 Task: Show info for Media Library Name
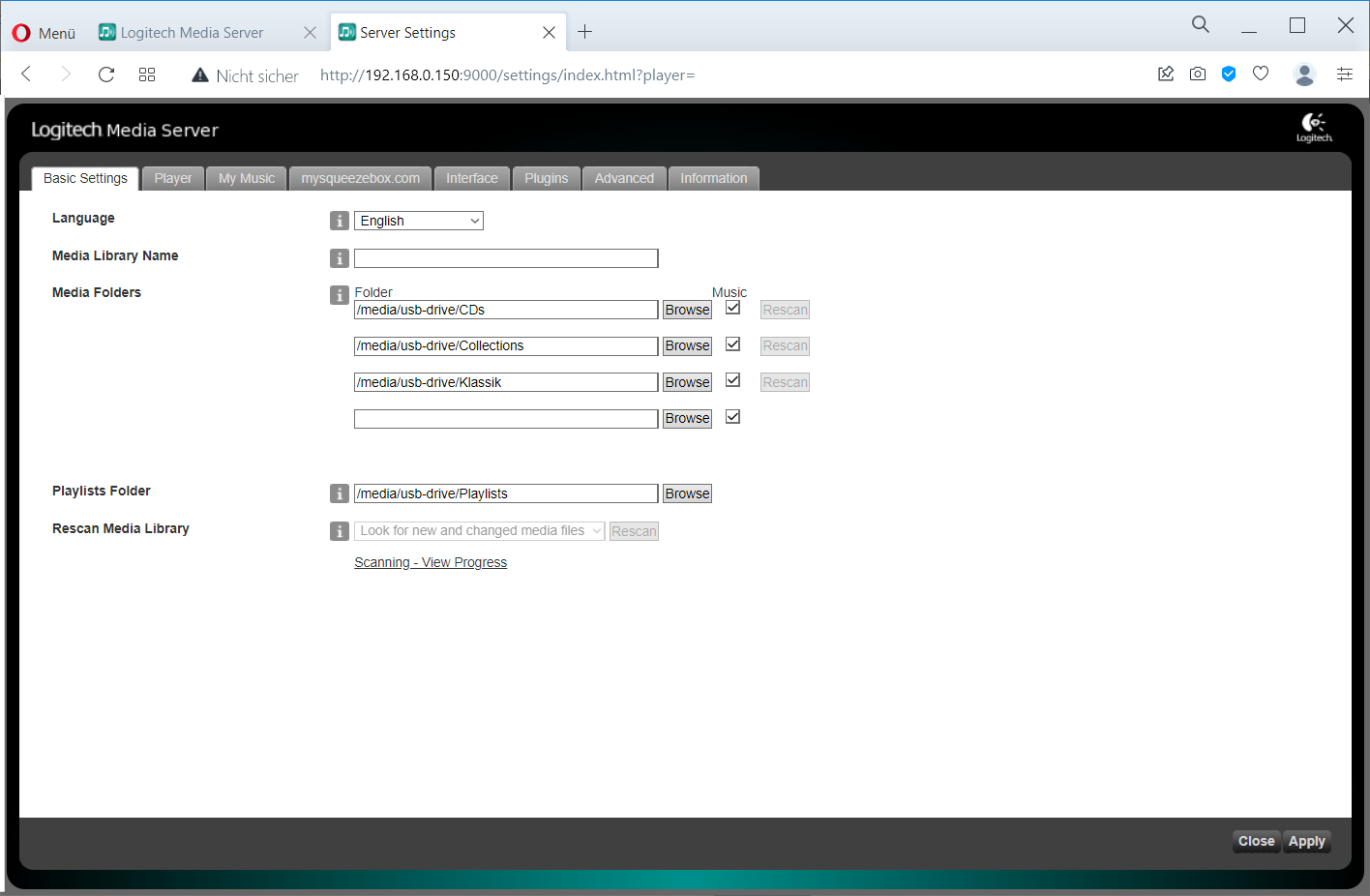click(x=340, y=258)
